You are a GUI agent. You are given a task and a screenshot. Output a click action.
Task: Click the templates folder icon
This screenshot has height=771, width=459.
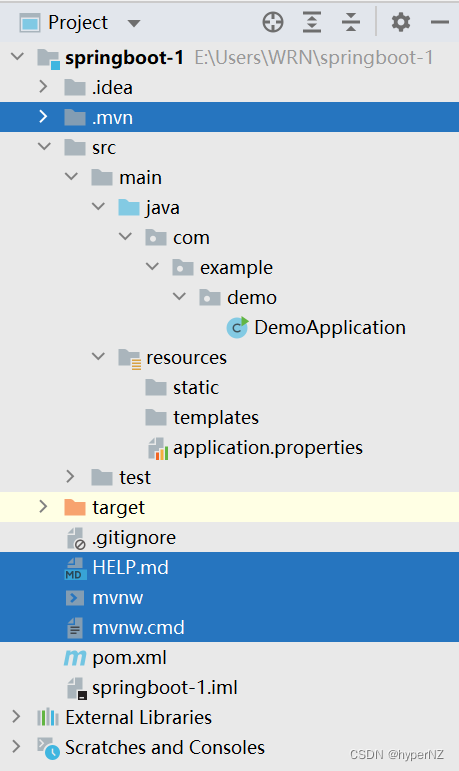156,417
